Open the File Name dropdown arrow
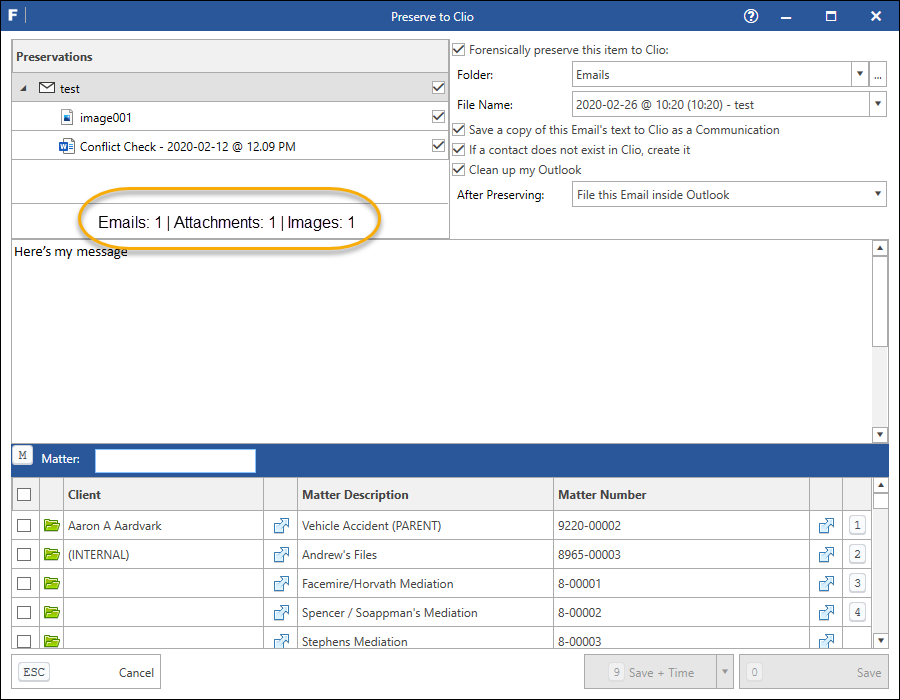This screenshot has height=700, width=900. pos(878,104)
